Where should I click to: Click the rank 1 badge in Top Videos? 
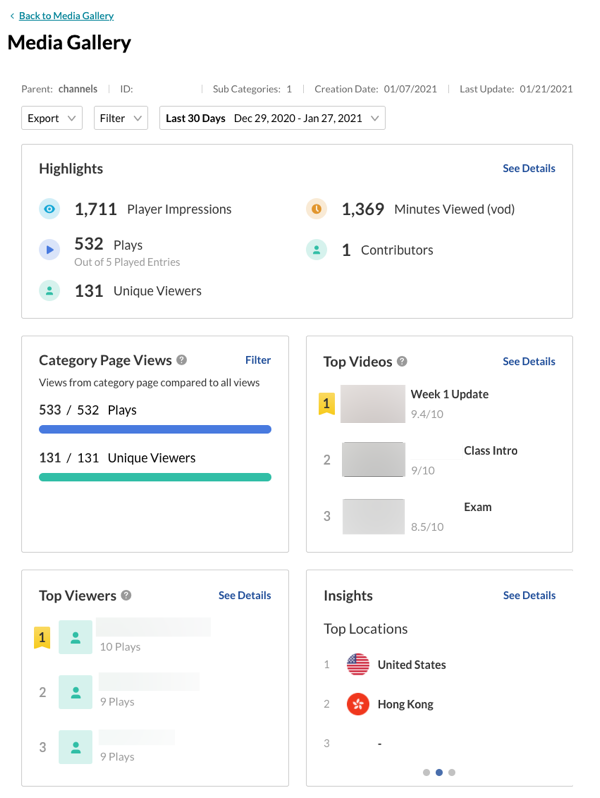pyautogui.click(x=326, y=404)
